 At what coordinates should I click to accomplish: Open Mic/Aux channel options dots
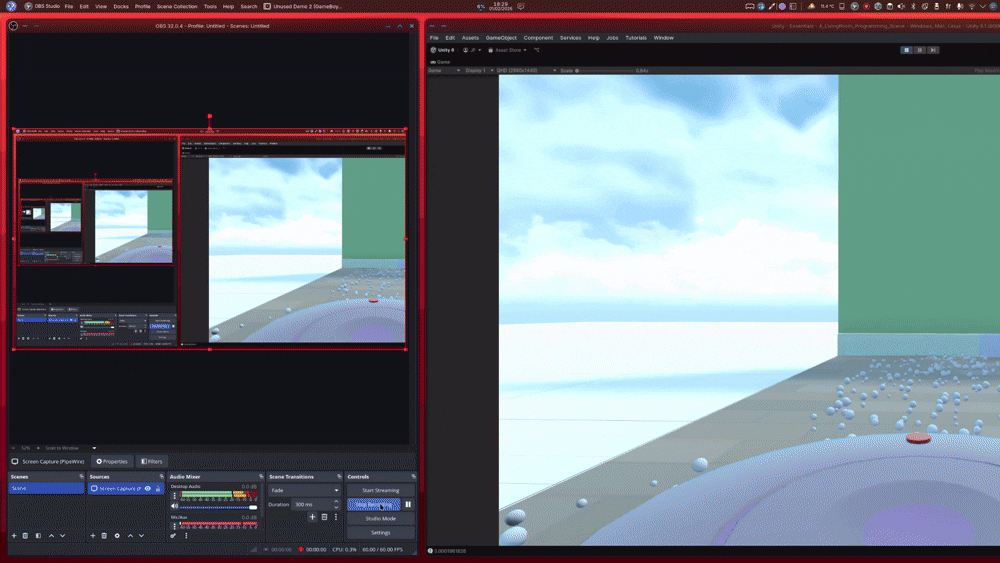[175, 525]
